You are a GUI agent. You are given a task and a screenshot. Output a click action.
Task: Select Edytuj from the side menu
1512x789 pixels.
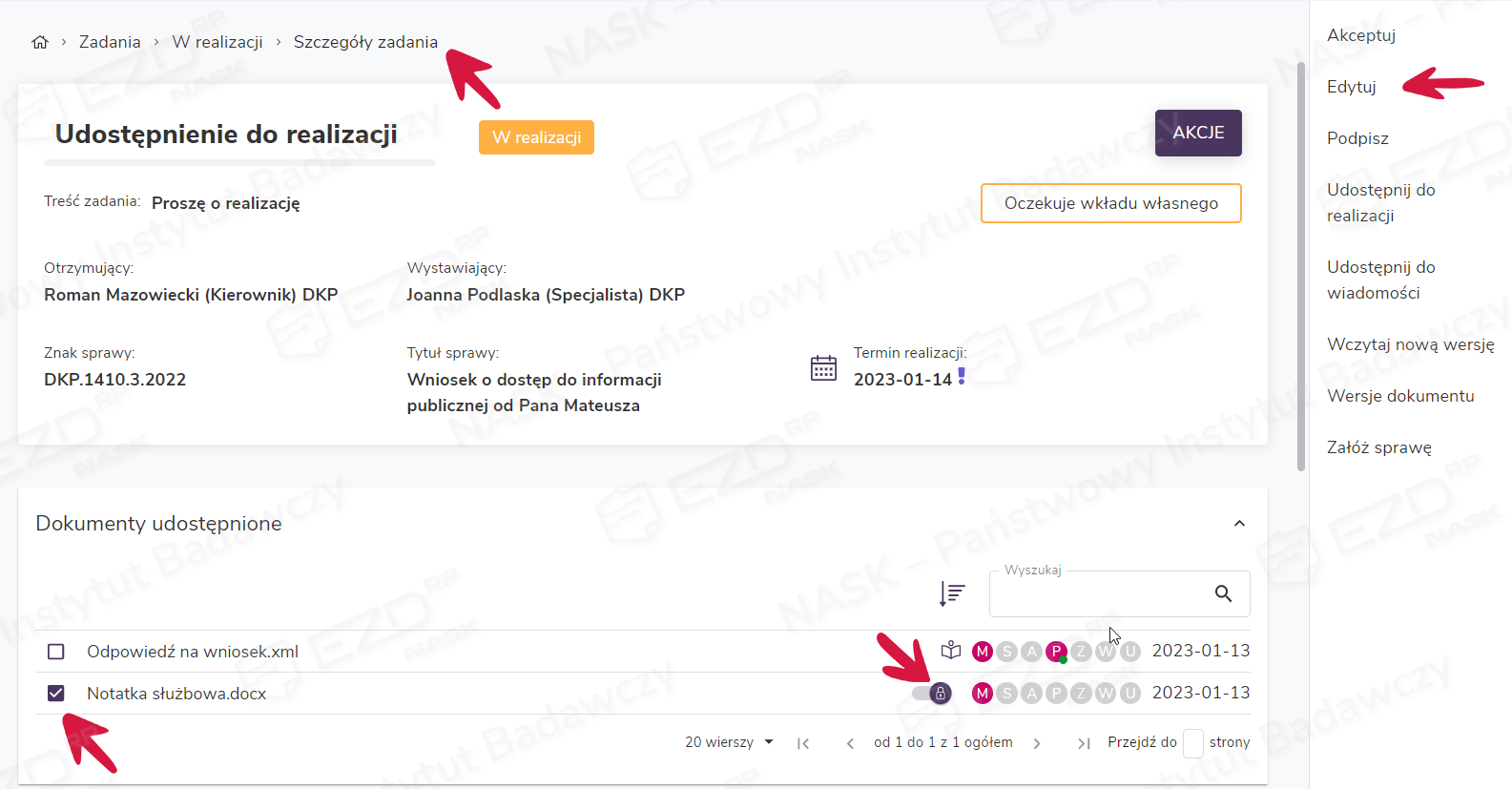tap(1351, 87)
